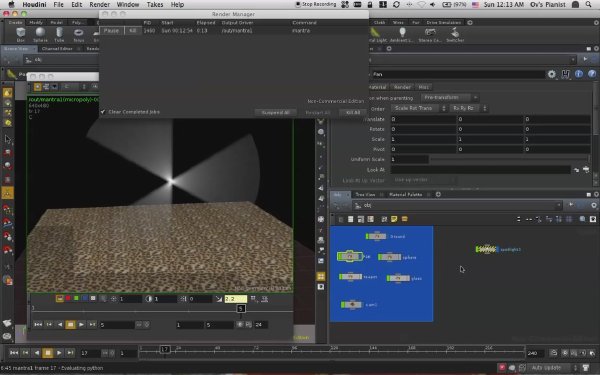The image size is (600, 375).
Task: Switch to the Tree View tab
Action: pos(365,194)
